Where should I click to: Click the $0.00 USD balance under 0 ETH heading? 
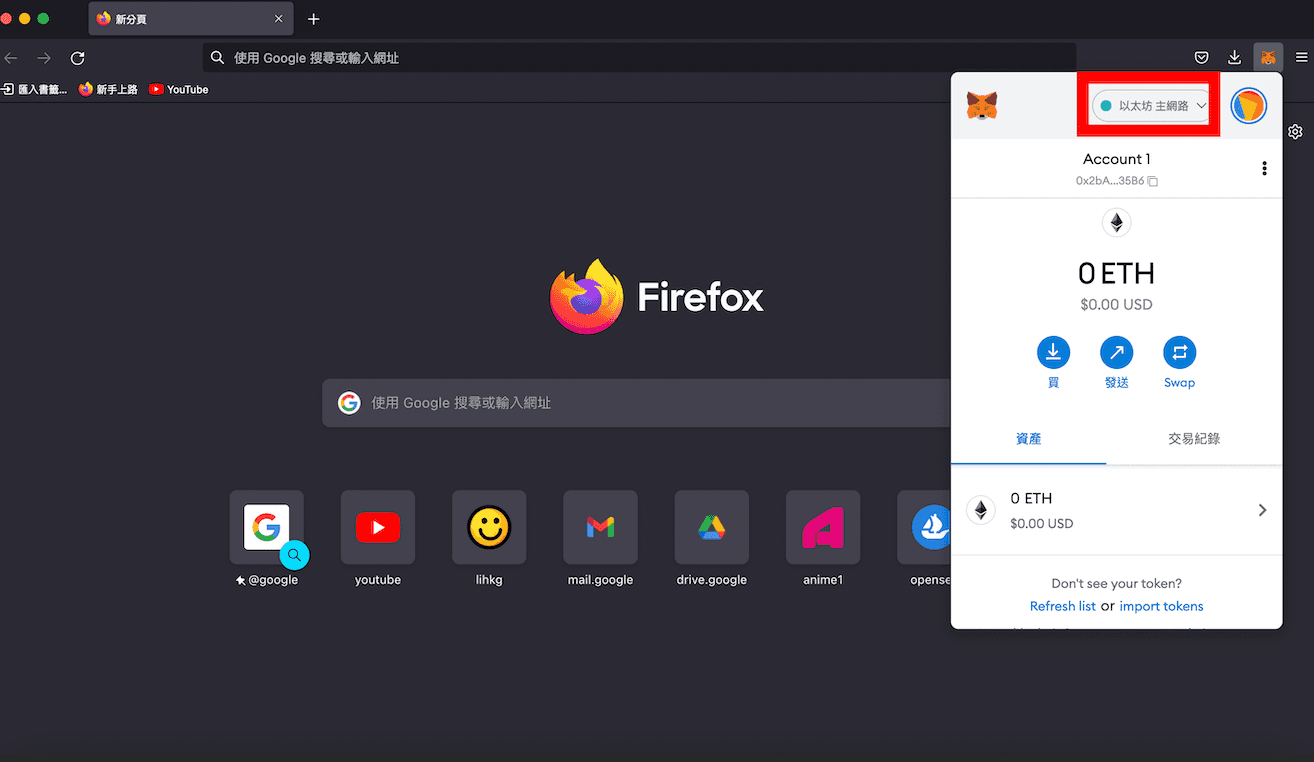pyautogui.click(x=1117, y=305)
